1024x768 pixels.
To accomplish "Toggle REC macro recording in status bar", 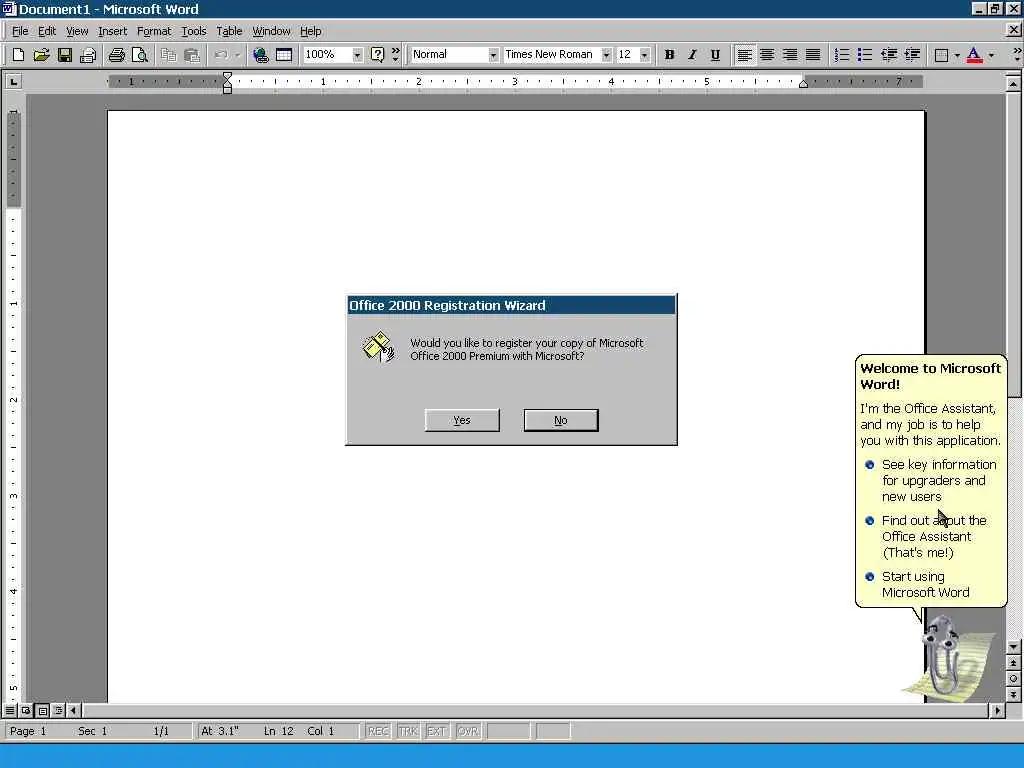I will (378, 731).
